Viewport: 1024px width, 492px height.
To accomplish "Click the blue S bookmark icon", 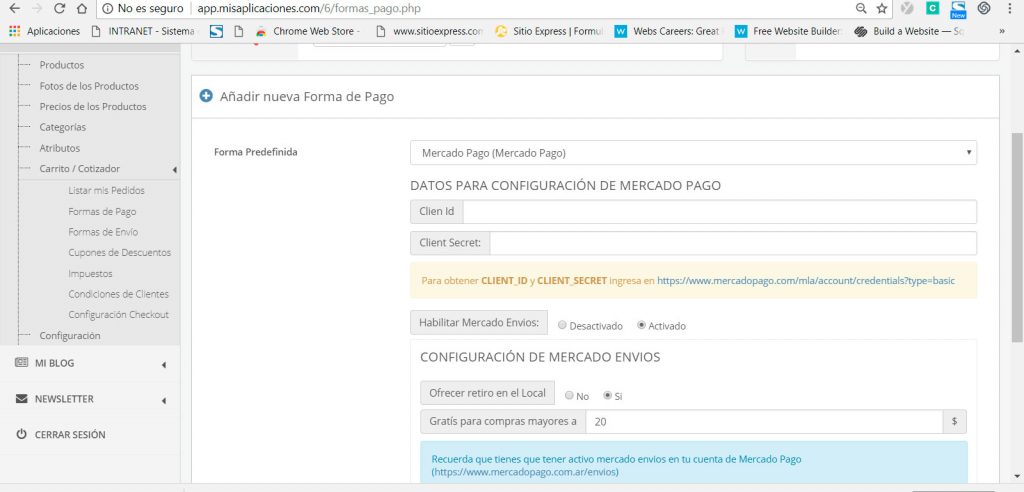I will point(216,31).
